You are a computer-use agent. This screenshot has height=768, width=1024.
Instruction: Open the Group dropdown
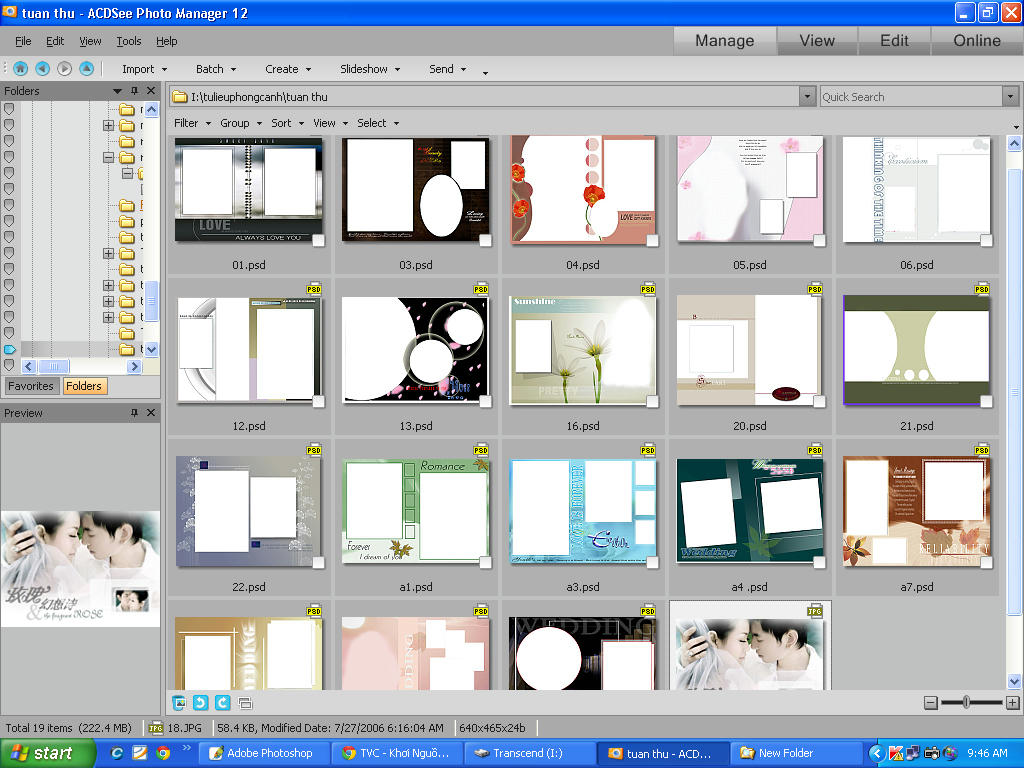[240, 123]
